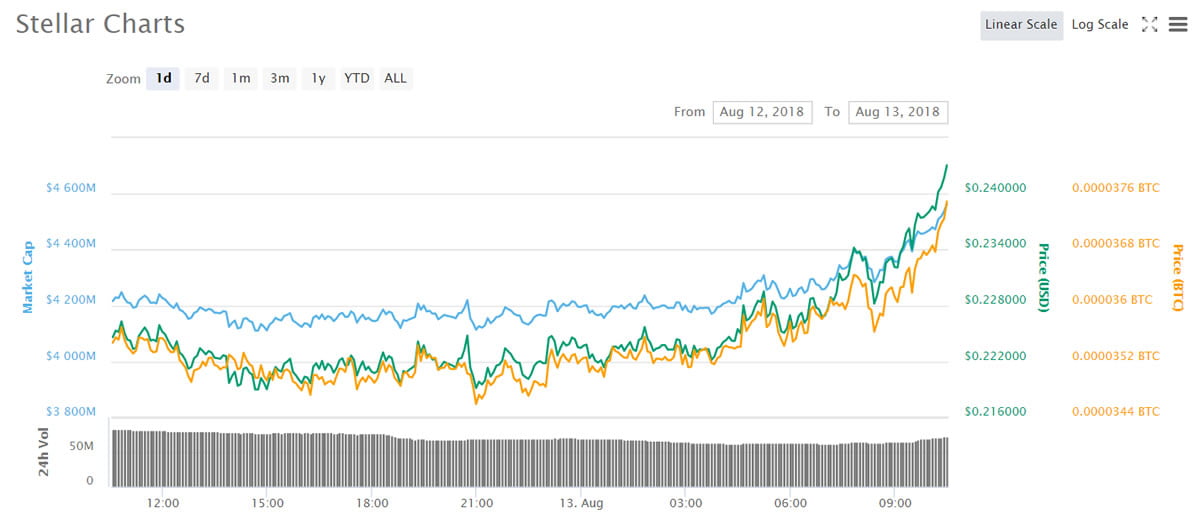Edit the To date field
This screenshot has height=530, width=1200.
click(898, 112)
